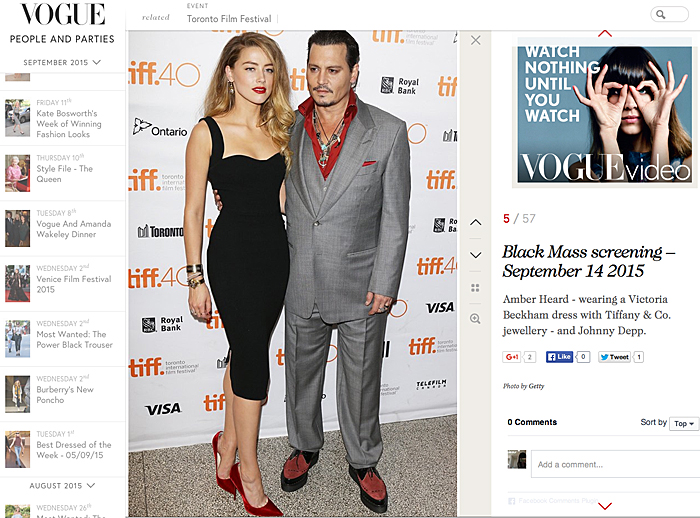Click the main Black Mass screening photo
The image size is (700, 518).
[x=293, y=274]
